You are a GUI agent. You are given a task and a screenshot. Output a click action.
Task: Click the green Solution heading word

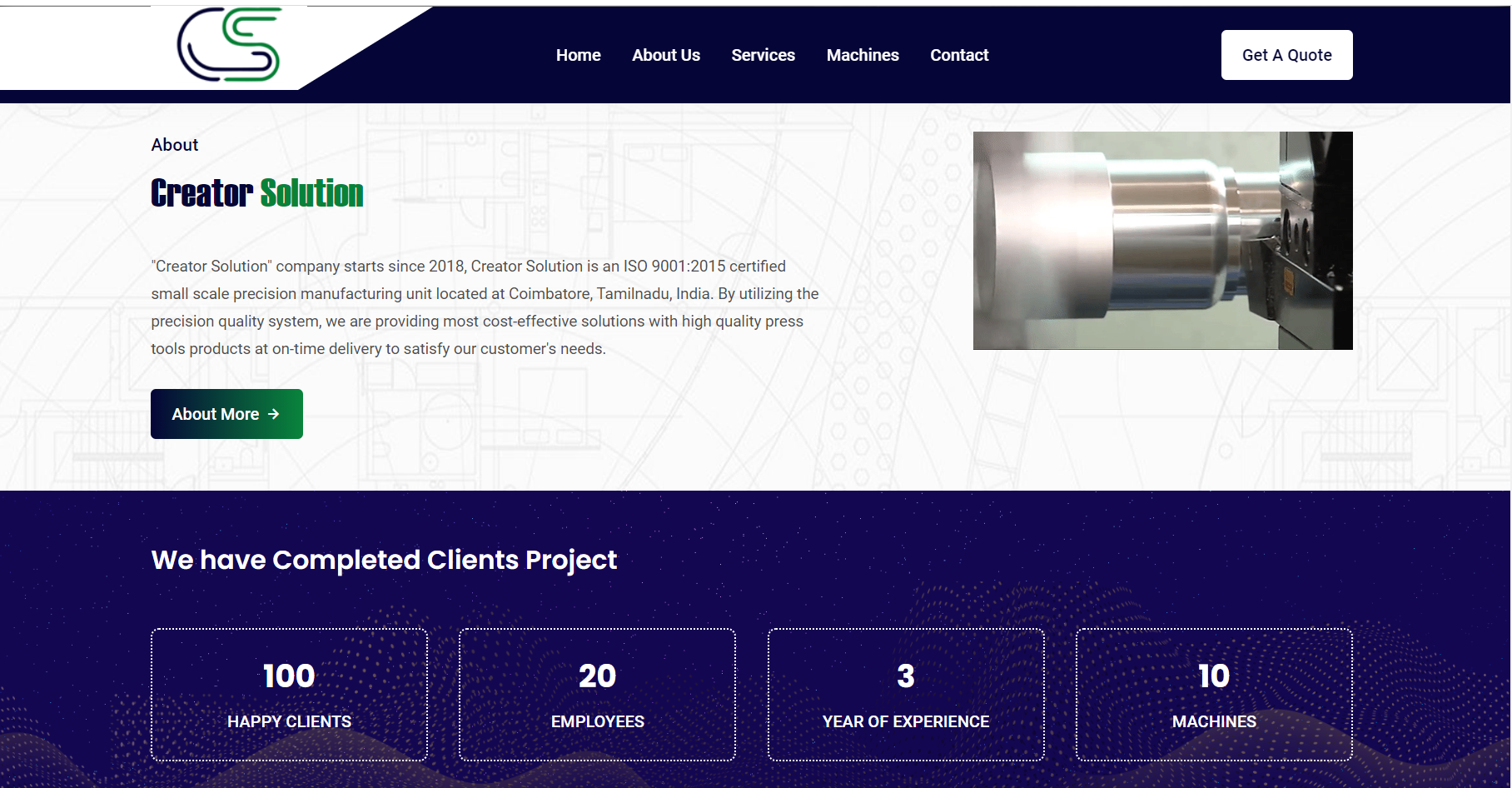(311, 193)
